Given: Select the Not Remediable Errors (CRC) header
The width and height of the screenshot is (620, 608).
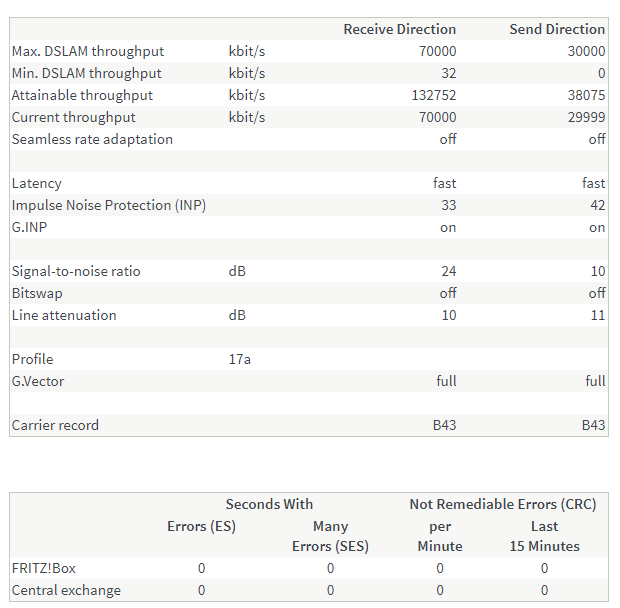Looking at the screenshot, I should [502, 504].
